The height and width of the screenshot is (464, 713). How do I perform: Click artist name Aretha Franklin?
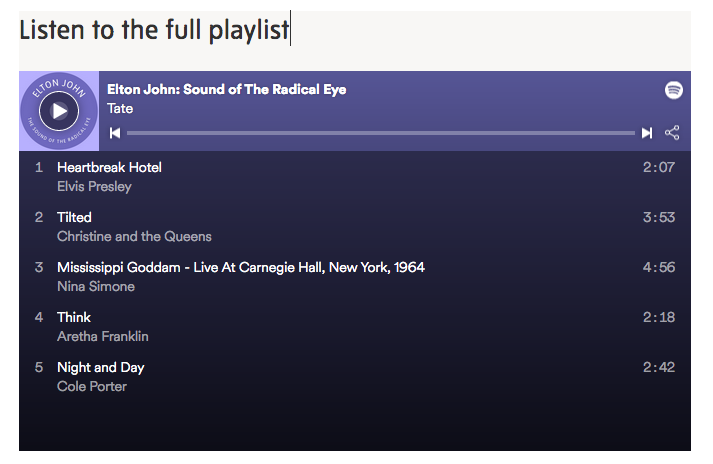(x=102, y=336)
